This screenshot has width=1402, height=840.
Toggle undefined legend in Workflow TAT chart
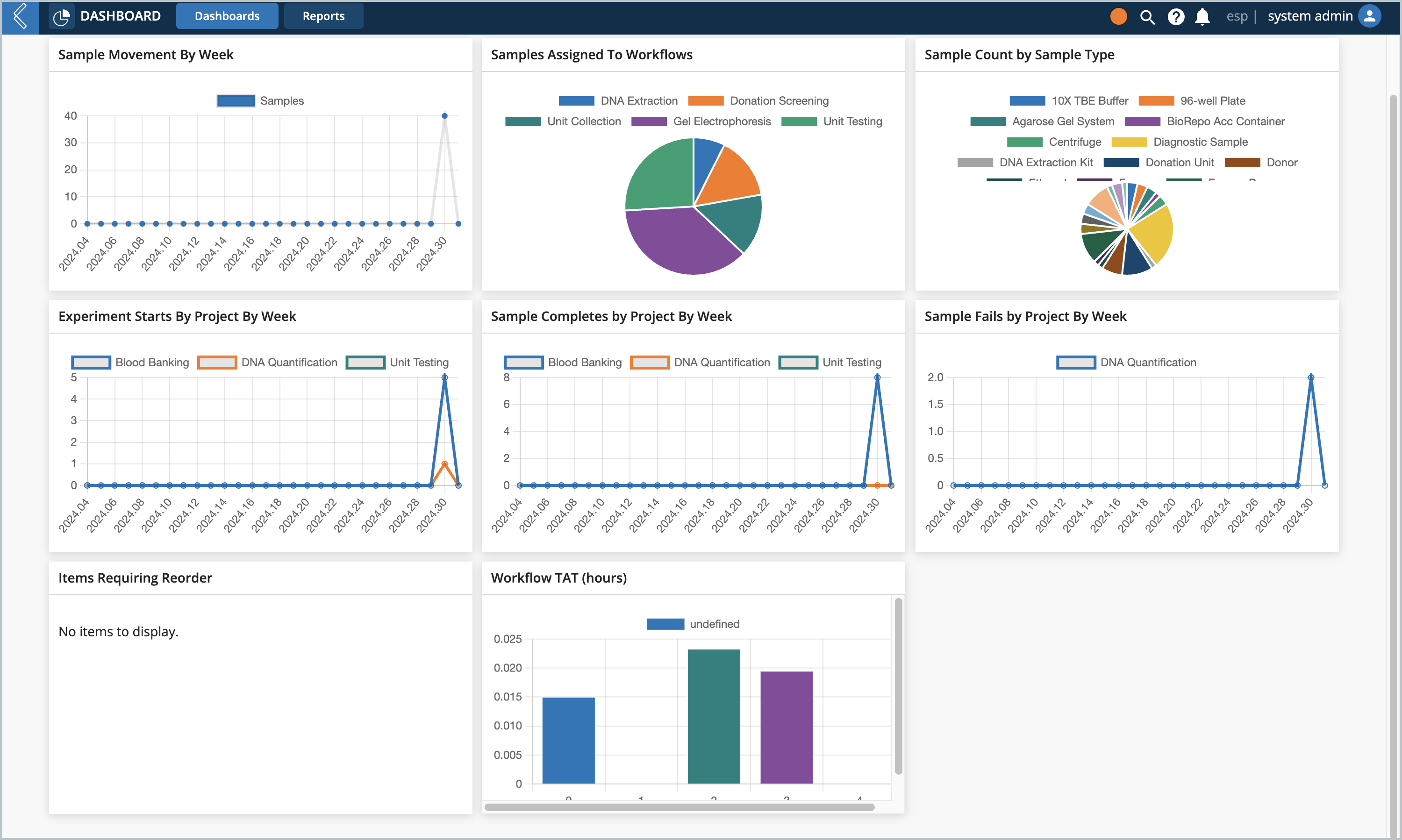click(x=693, y=624)
